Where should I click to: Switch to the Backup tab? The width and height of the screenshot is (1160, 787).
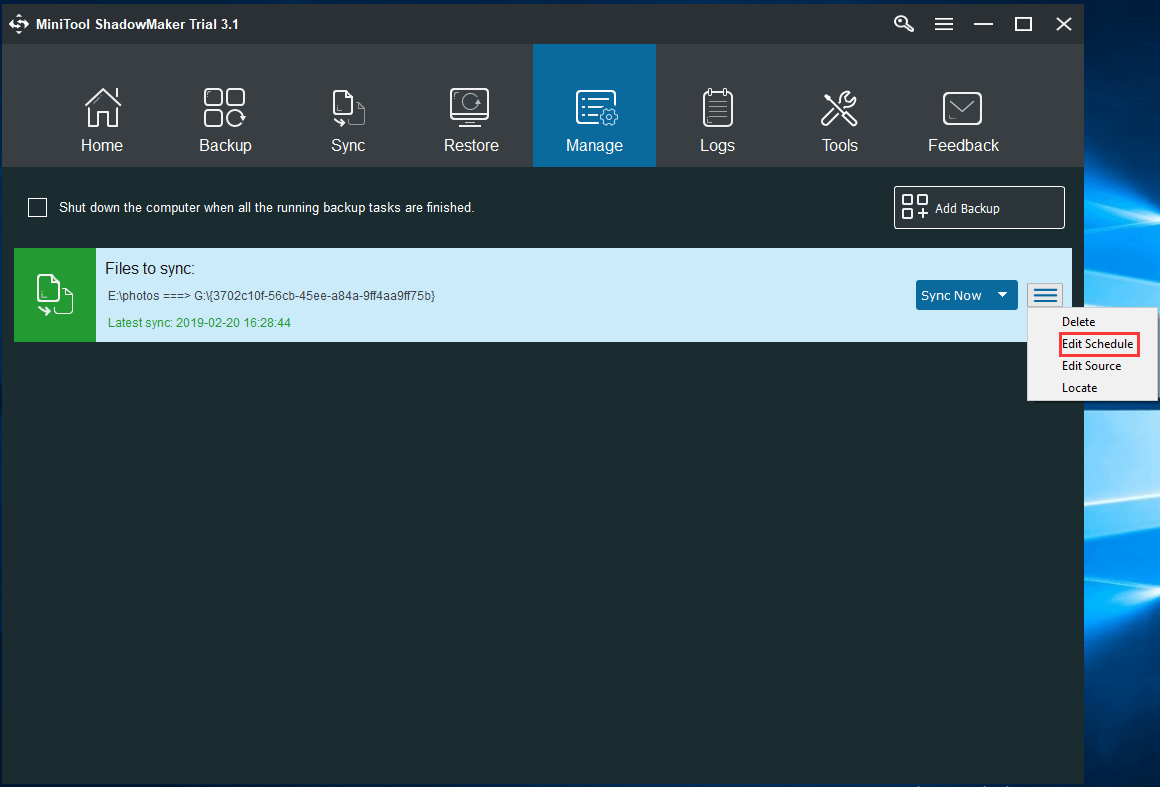tap(225, 106)
